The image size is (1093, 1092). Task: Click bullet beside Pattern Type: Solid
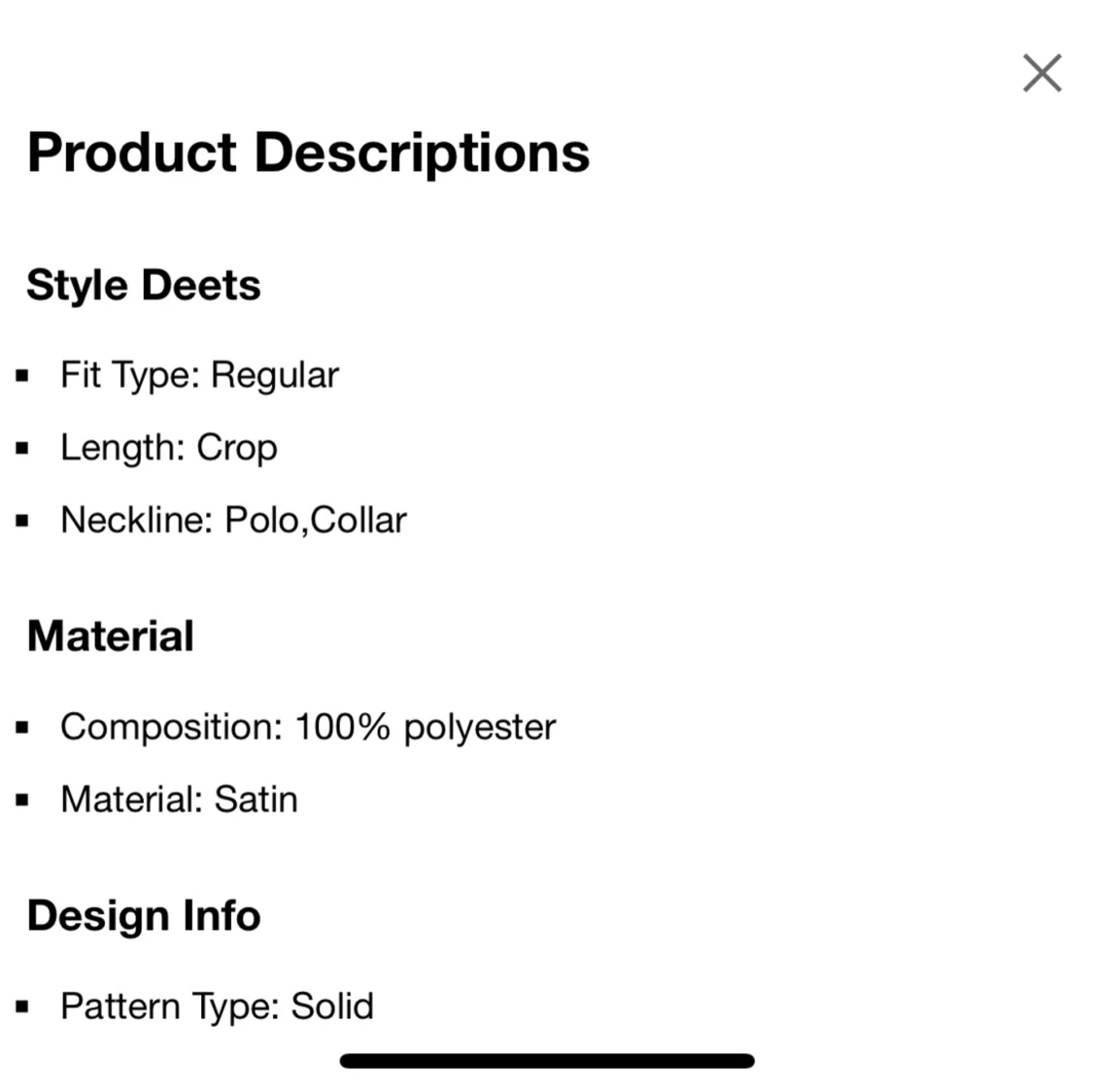click(22, 1007)
